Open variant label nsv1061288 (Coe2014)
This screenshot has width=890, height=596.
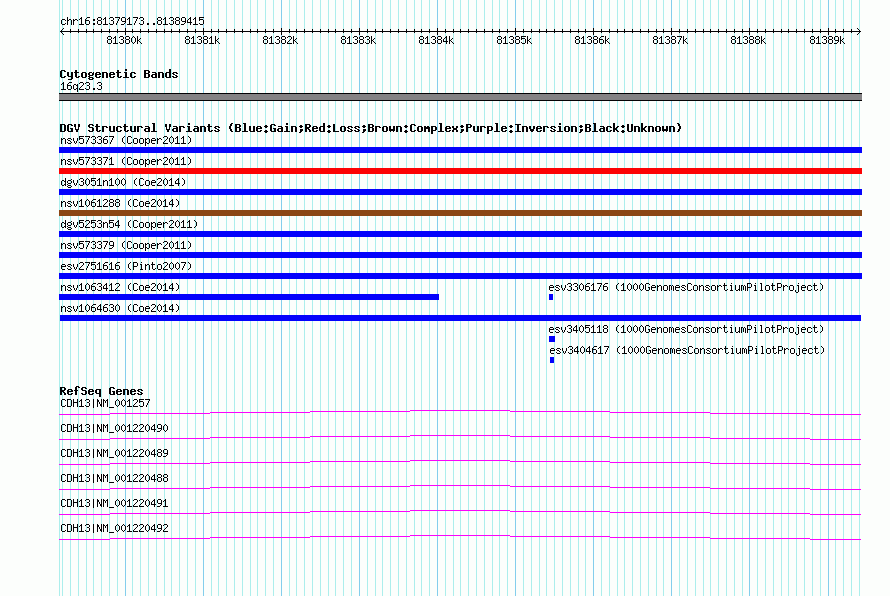point(120,203)
